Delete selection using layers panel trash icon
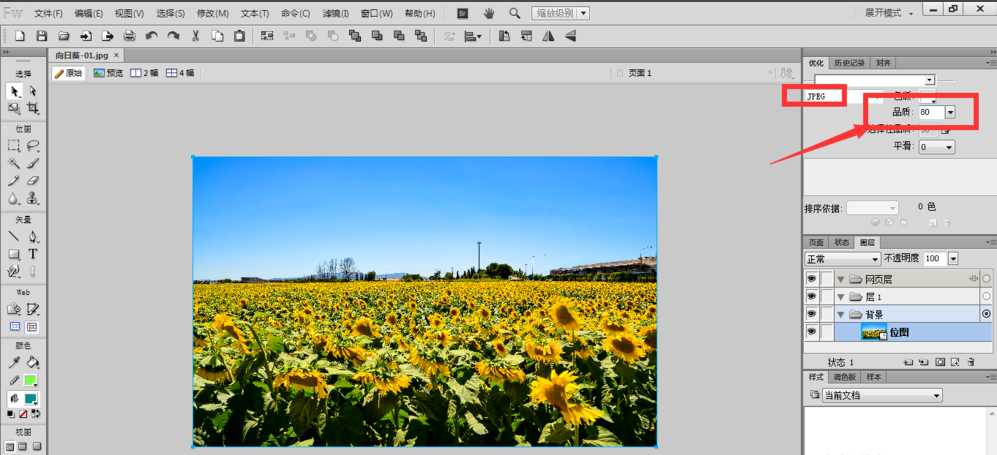 pyautogui.click(x=973, y=361)
